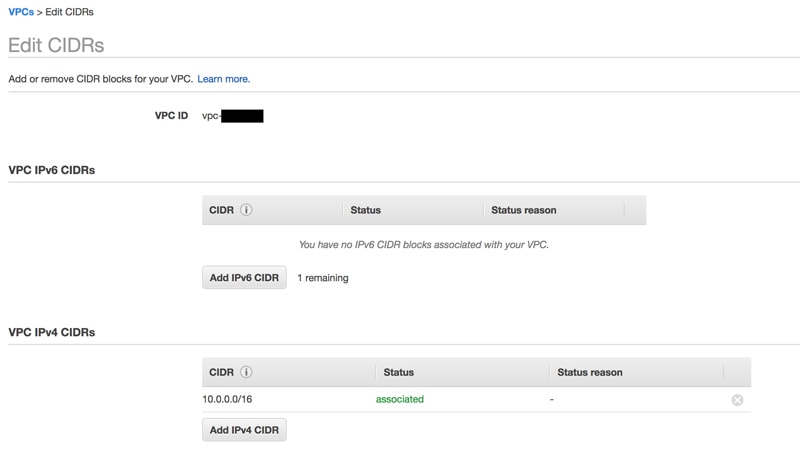Click Status reason header in IPv4 table
The height and width of the screenshot is (450, 800).
(x=589, y=372)
